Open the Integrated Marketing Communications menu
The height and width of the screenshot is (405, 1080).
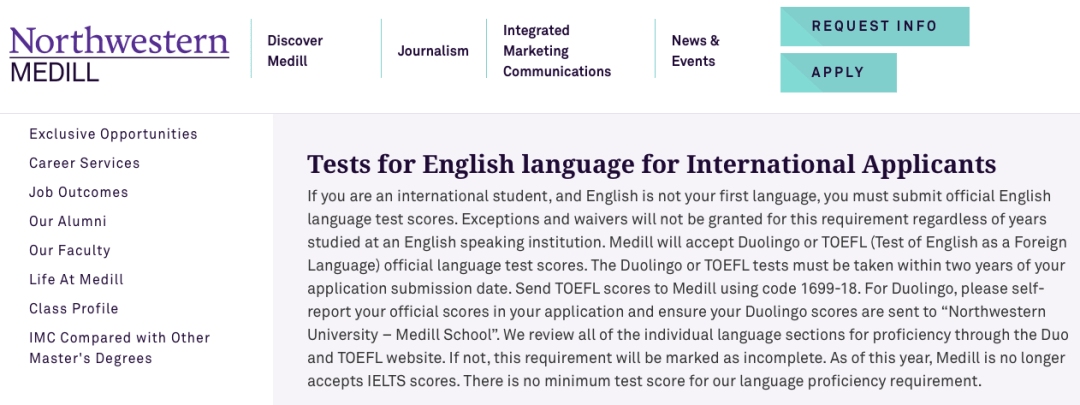(x=557, y=51)
